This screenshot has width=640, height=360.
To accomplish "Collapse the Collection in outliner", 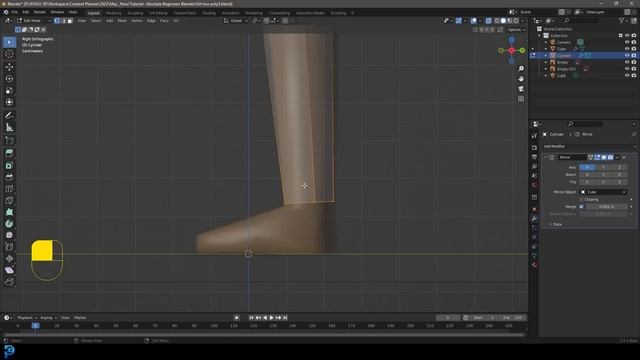I will [x=539, y=36].
